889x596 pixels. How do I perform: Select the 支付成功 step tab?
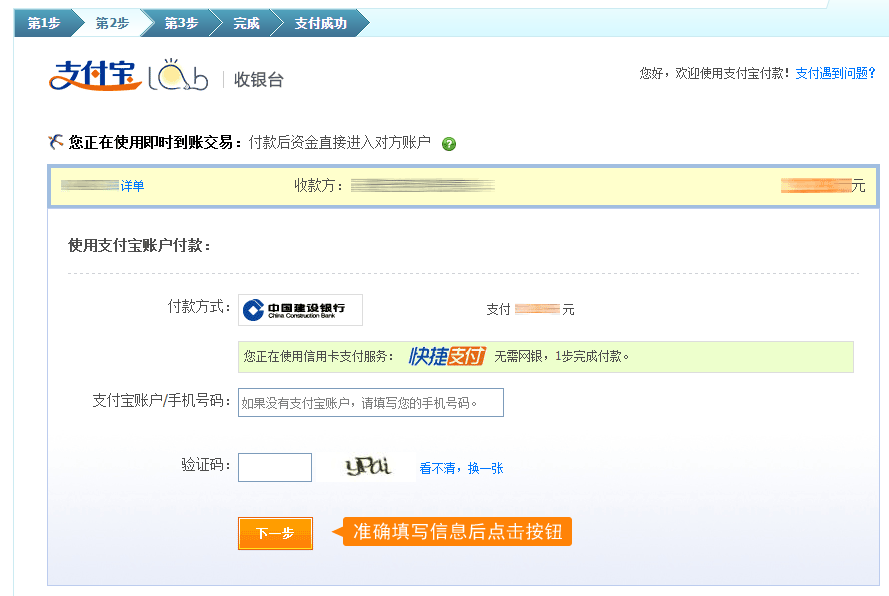pos(320,23)
